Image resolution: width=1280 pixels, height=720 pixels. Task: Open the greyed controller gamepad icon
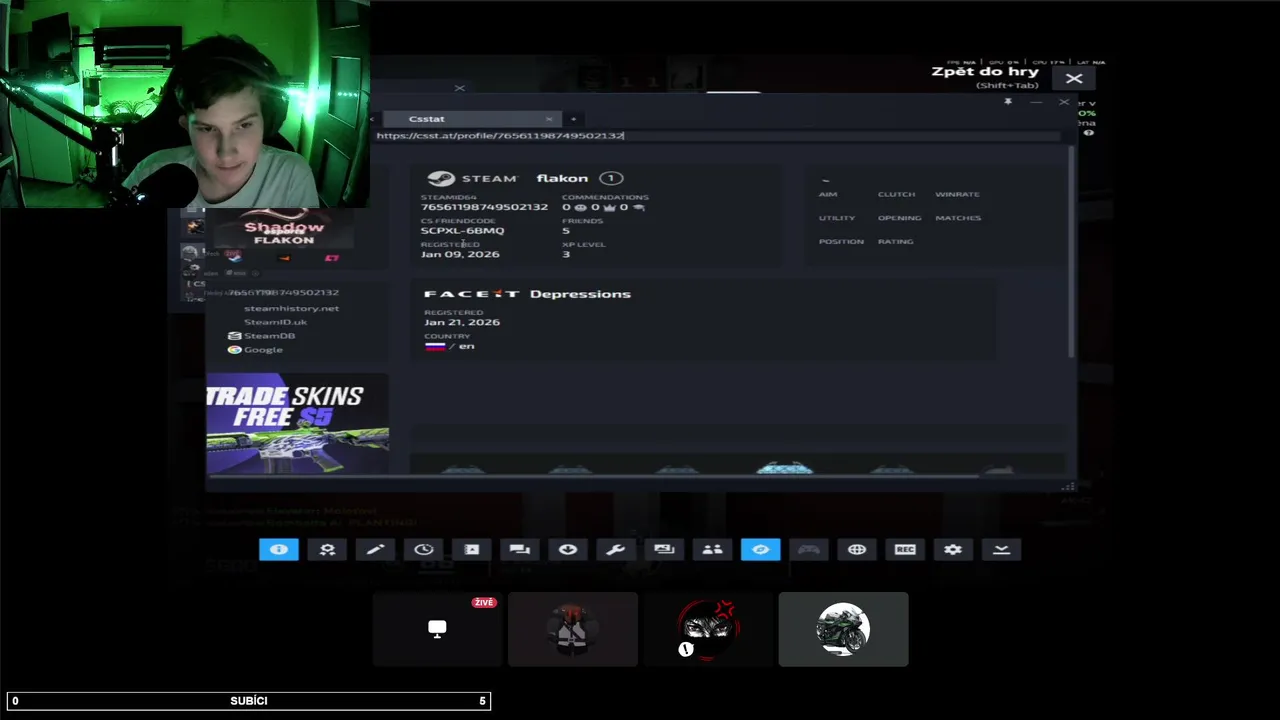pos(809,549)
